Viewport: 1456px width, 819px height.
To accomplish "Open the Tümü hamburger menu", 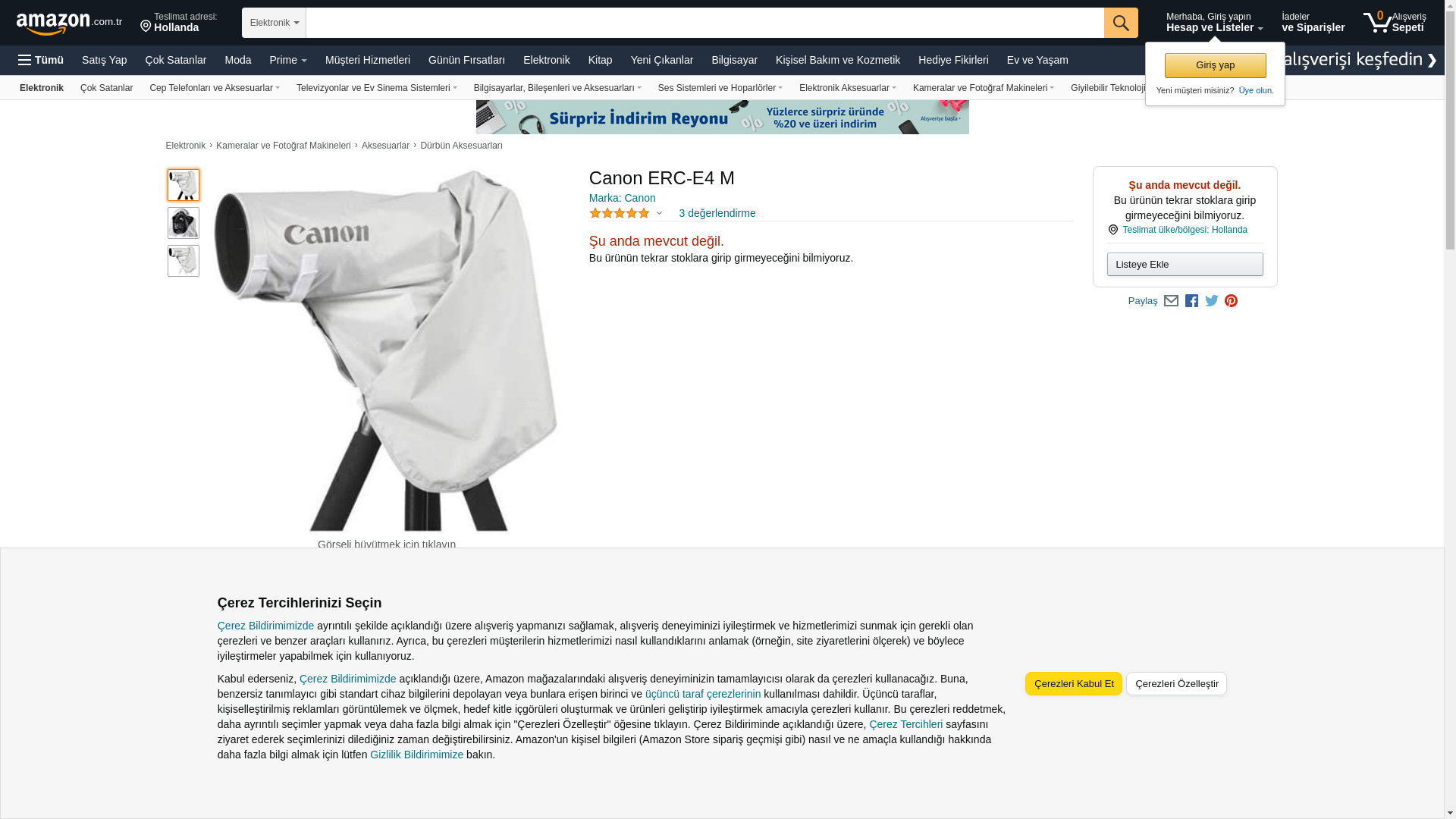I will 41,60.
